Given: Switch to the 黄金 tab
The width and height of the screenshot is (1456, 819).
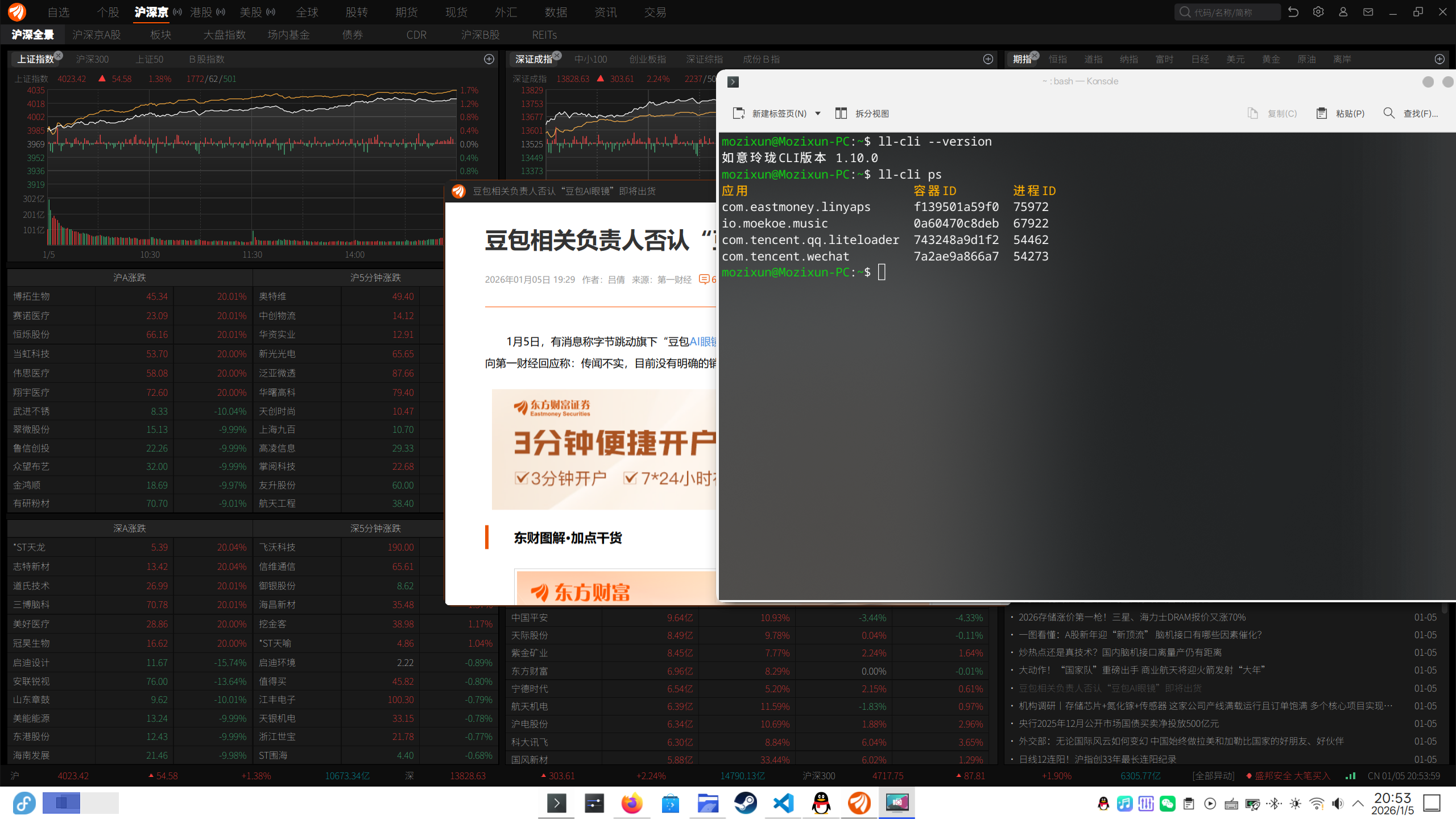Looking at the screenshot, I should click(x=1271, y=59).
